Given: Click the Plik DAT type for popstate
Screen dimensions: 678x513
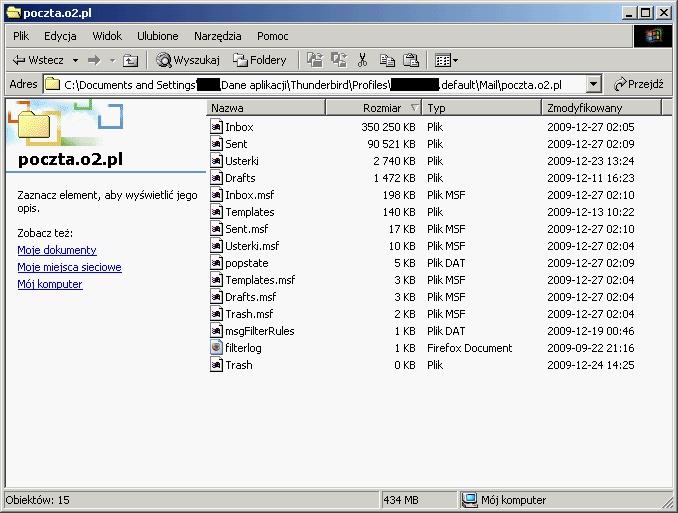Looking at the screenshot, I should coord(446,263).
